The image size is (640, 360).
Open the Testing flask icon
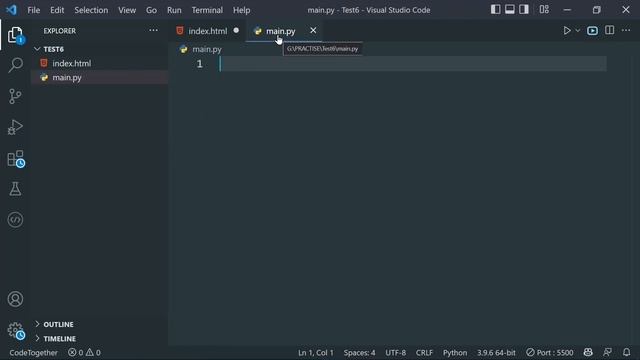[x=15, y=189]
